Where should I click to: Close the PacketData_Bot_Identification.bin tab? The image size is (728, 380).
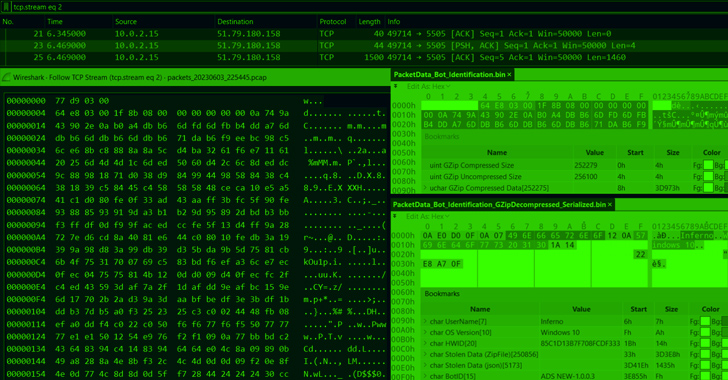pyautogui.click(x=509, y=75)
